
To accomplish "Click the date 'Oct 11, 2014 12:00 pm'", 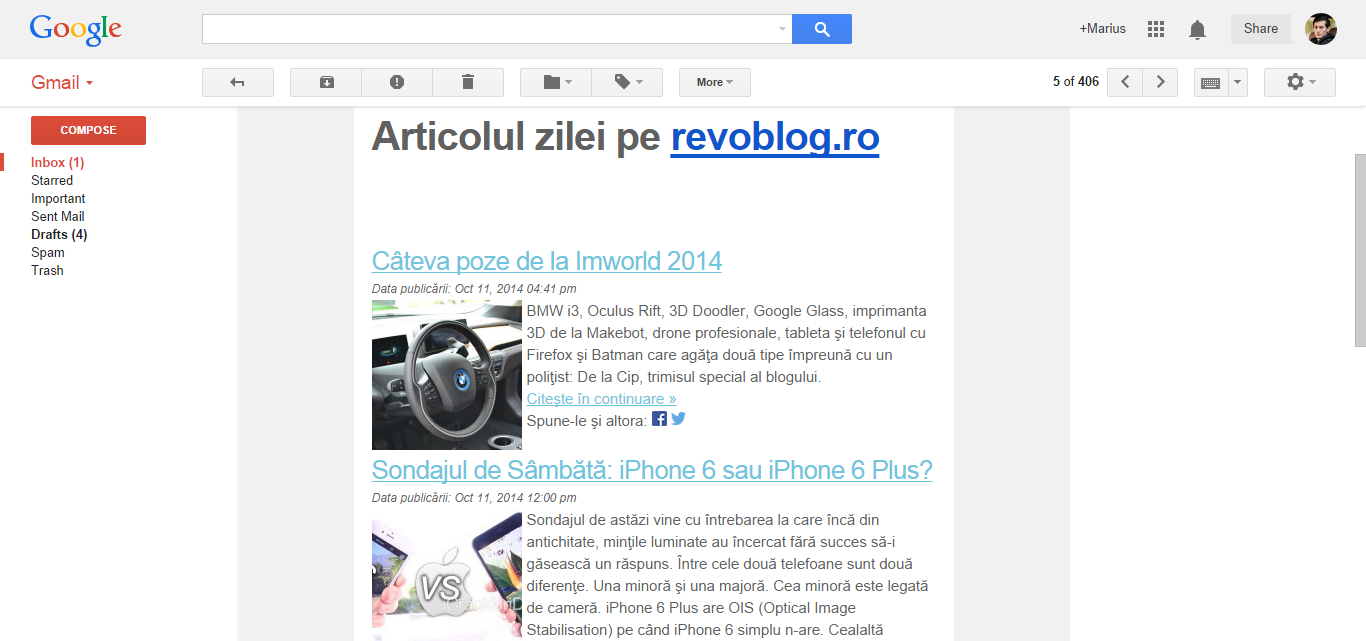I will [x=516, y=498].
